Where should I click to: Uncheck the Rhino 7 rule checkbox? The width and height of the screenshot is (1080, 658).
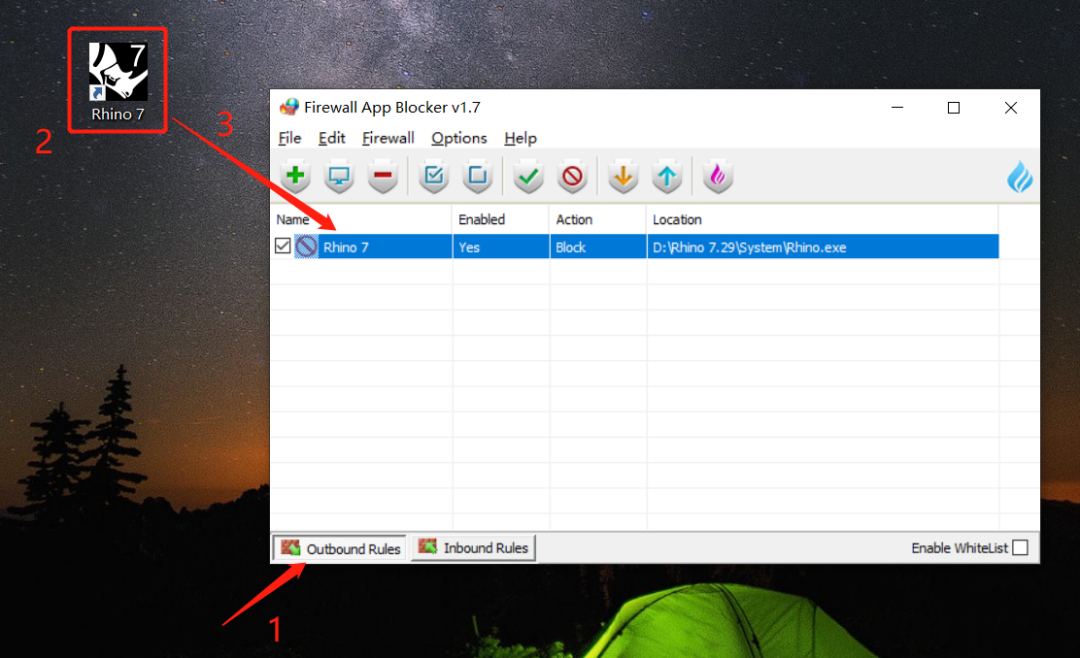283,246
